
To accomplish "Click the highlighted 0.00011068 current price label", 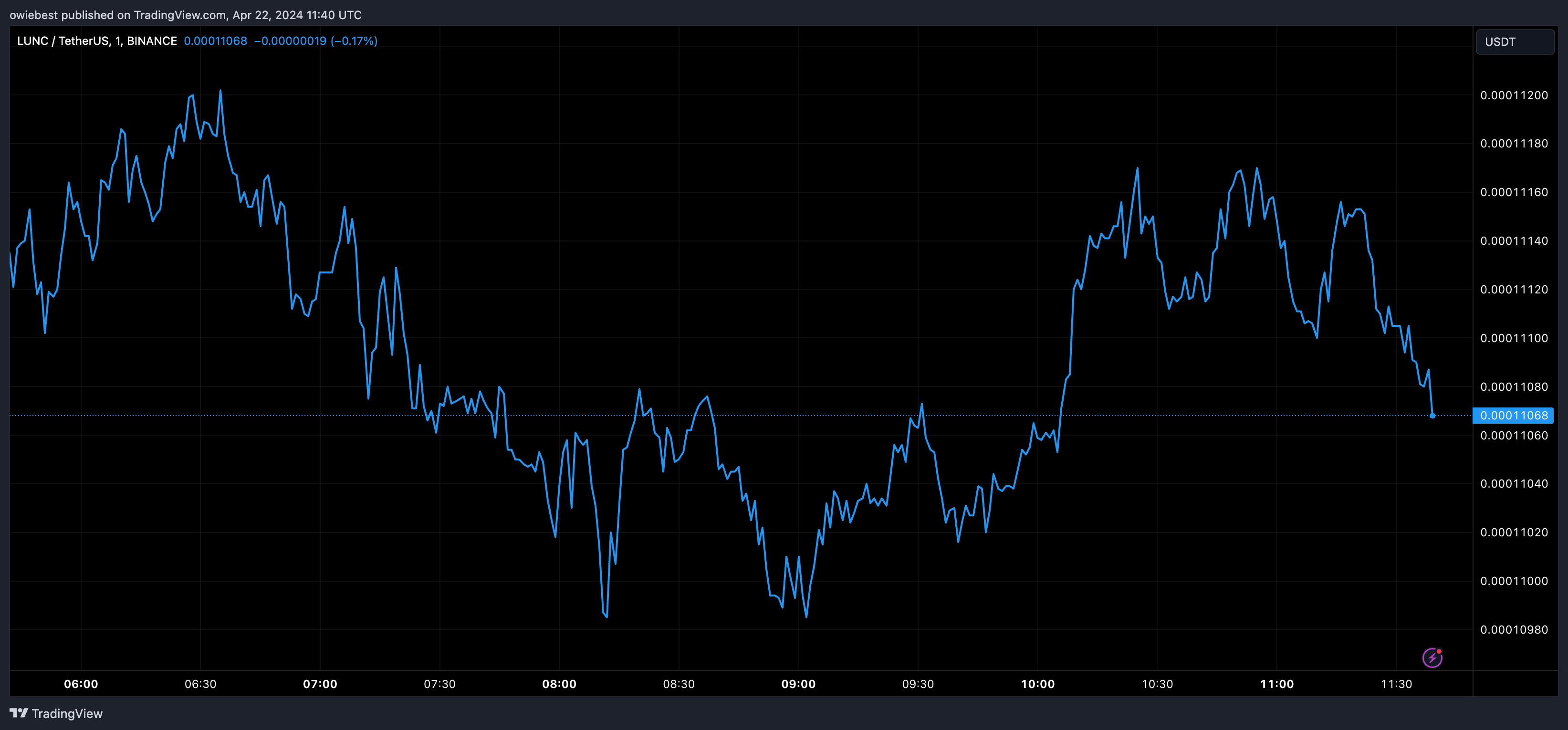I will tap(1513, 415).
